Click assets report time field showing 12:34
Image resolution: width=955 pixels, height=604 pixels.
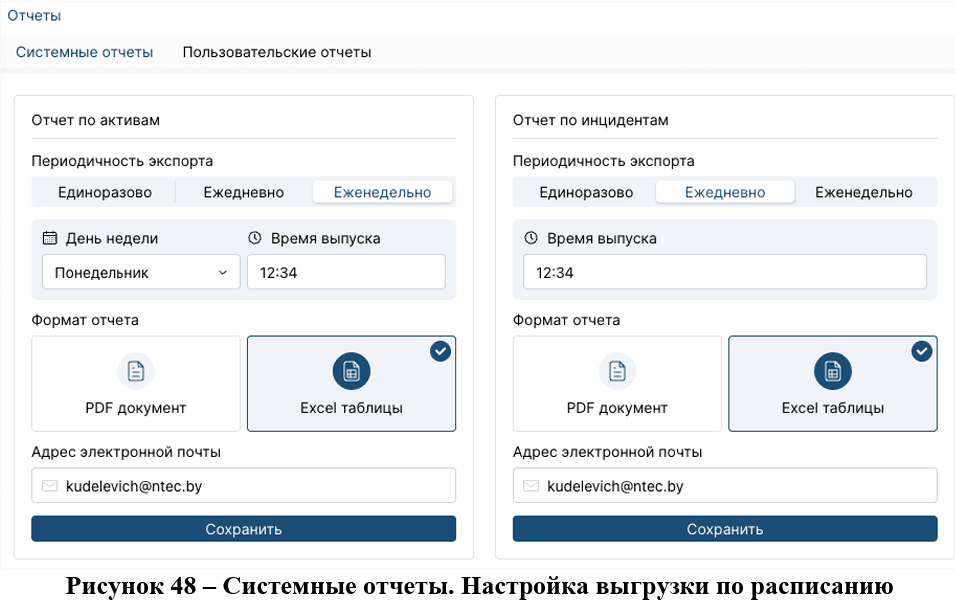tap(345, 272)
